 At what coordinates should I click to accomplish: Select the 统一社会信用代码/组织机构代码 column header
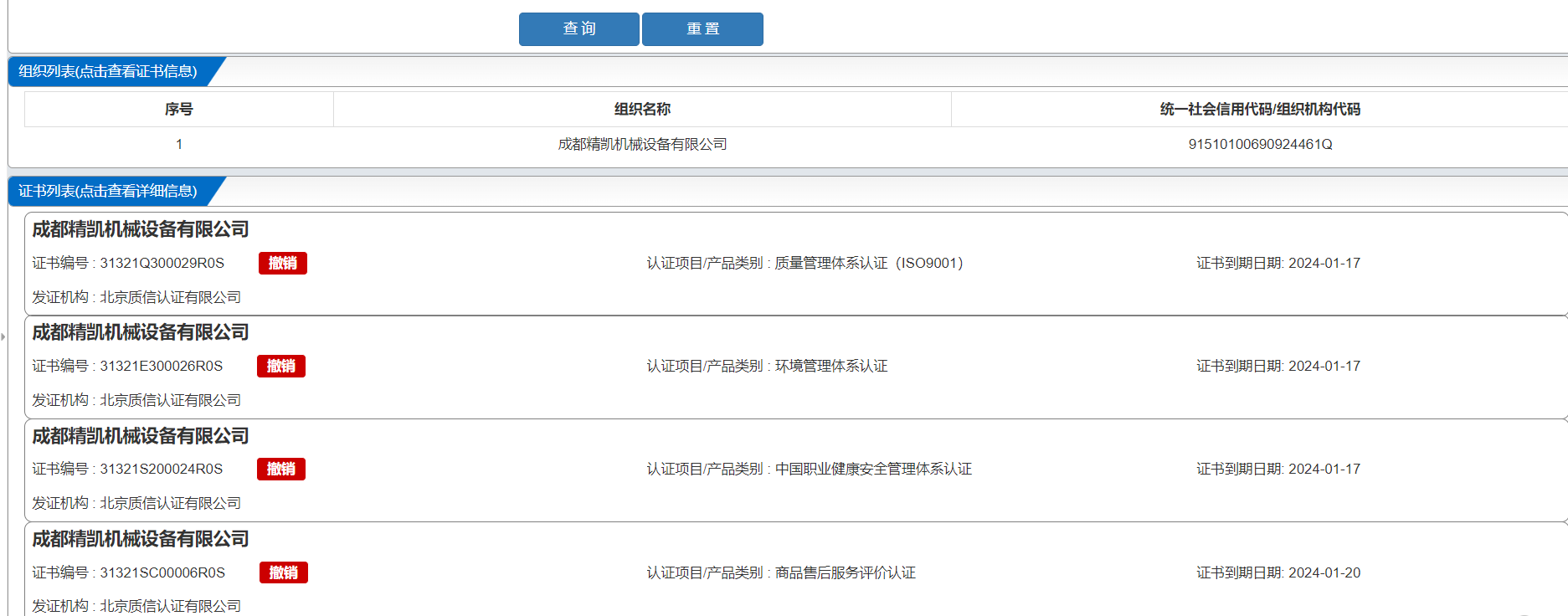1260,109
